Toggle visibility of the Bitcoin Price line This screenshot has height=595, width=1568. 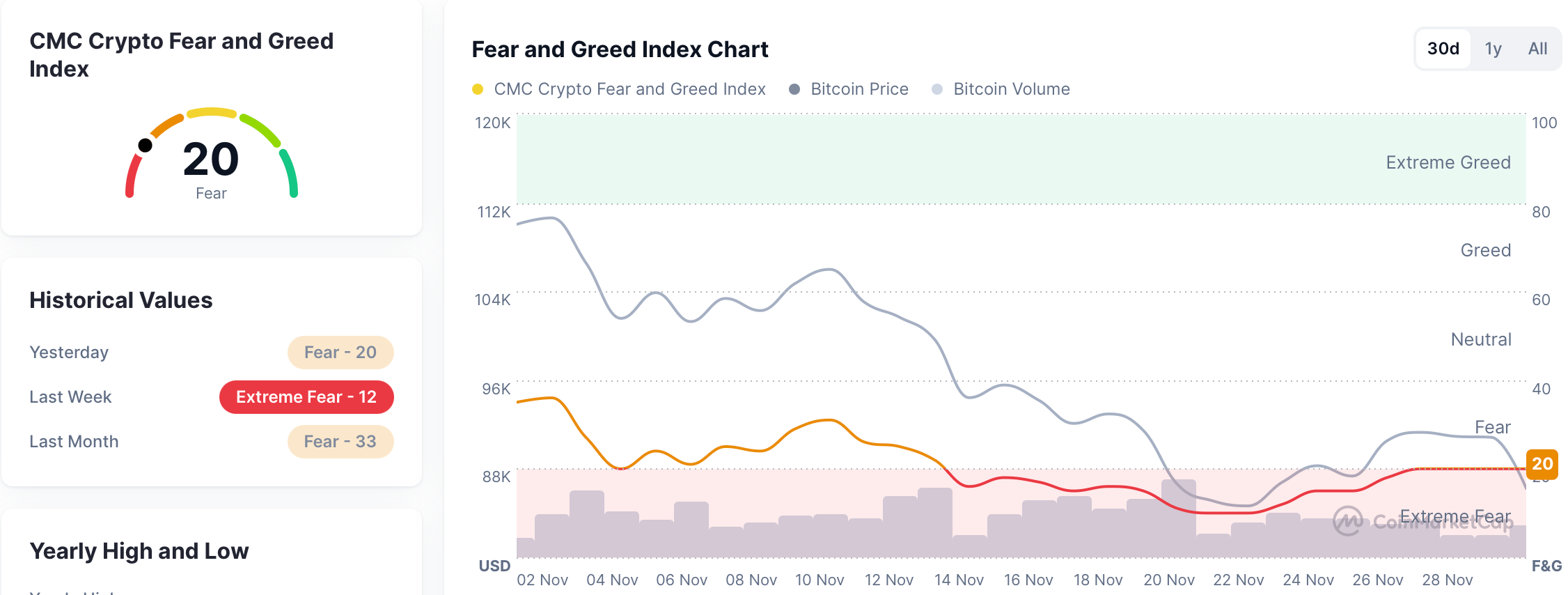point(859,89)
